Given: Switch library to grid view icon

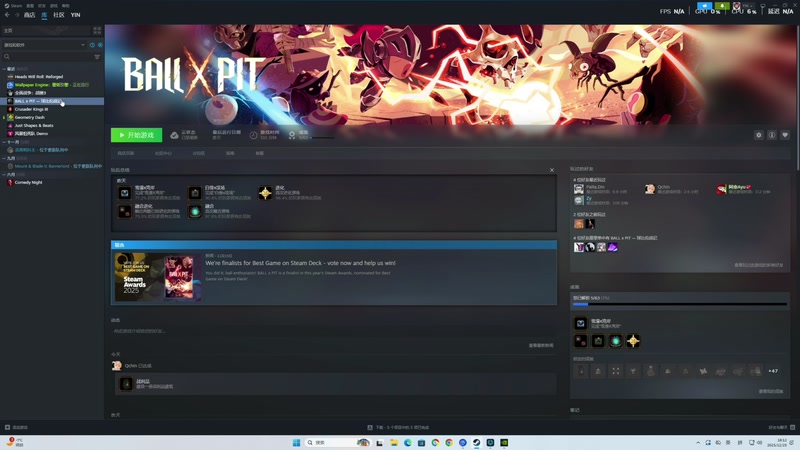Looking at the screenshot, I should click(x=97, y=31).
